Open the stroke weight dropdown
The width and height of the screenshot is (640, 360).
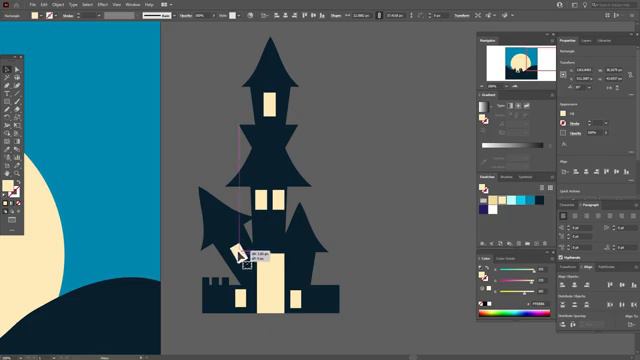(99, 16)
